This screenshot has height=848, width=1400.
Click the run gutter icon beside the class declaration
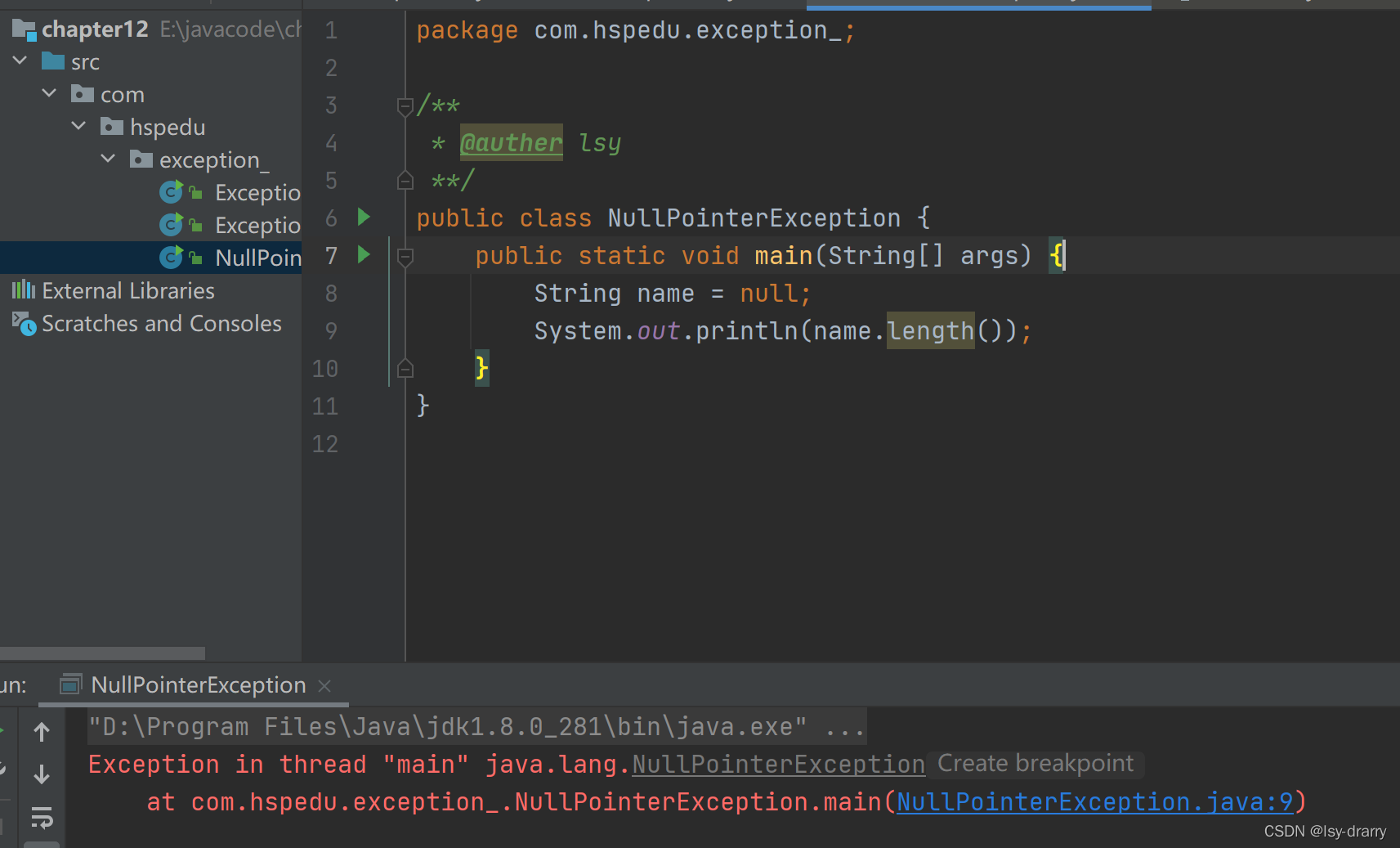(365, 217)
